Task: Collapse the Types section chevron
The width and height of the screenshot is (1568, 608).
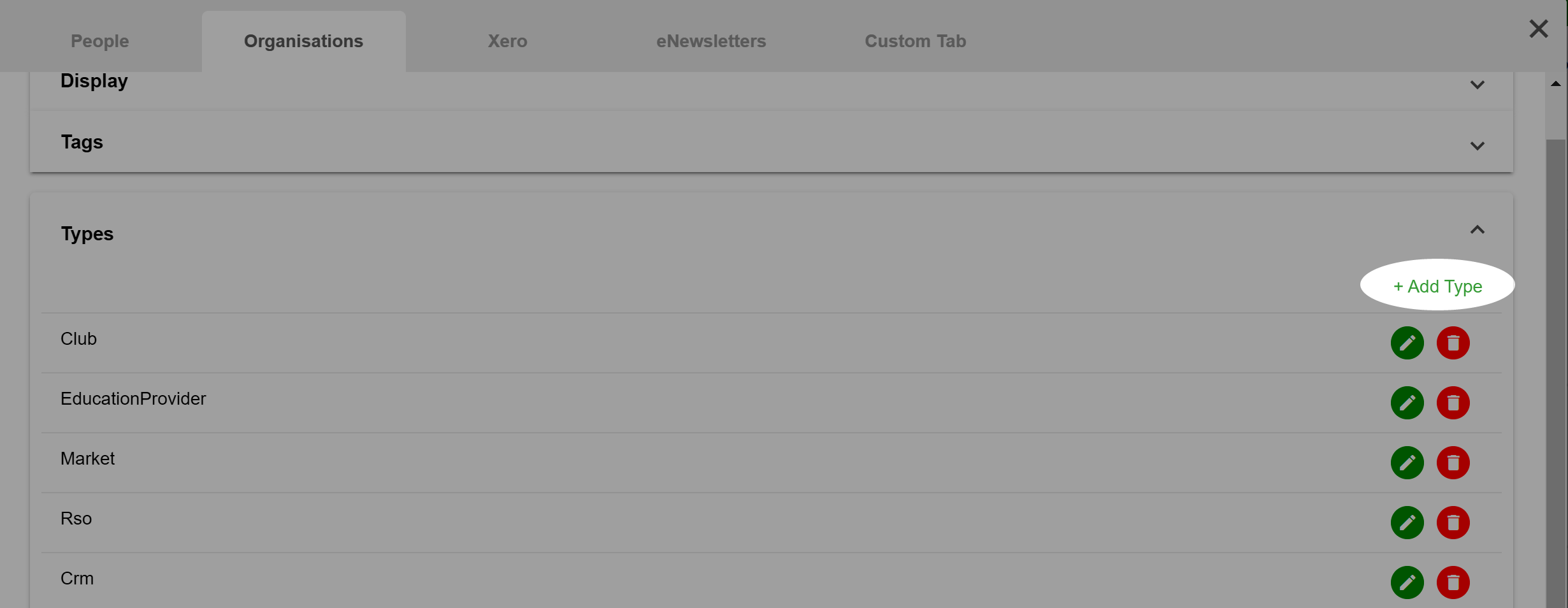Action: point(1477,229)
